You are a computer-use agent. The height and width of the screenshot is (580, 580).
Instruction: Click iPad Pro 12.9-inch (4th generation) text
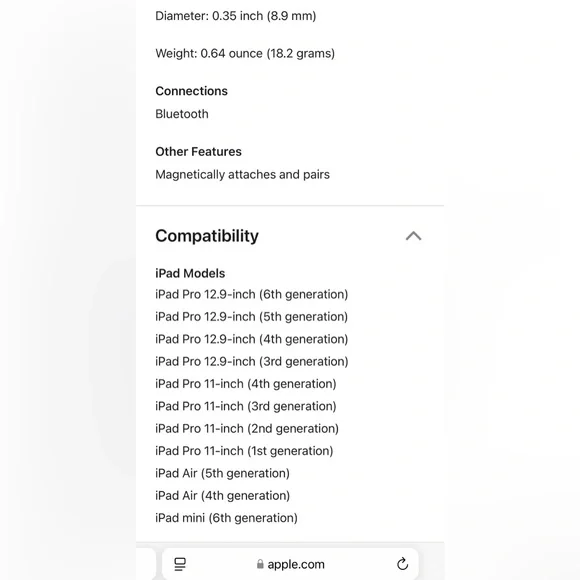(x=252, y=339)
